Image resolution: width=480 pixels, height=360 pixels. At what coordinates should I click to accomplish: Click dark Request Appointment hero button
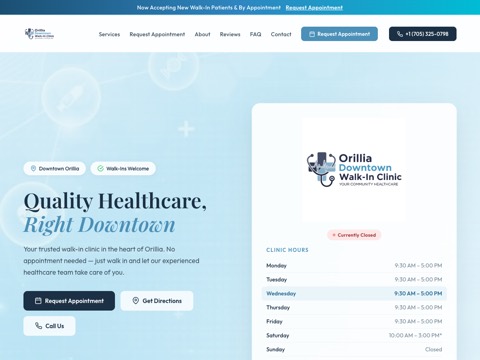click(x=69, y=301)
